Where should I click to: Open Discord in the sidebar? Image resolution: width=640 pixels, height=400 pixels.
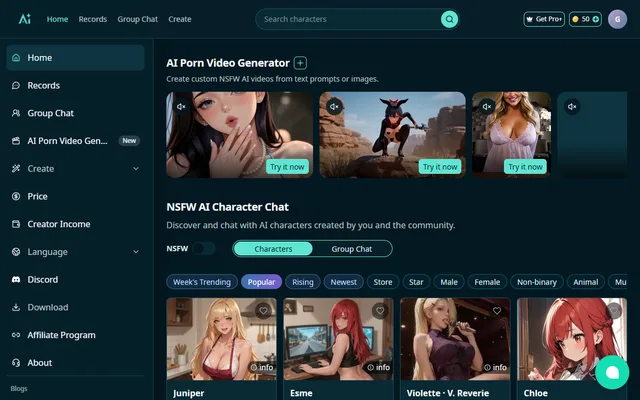click(75, 280)
